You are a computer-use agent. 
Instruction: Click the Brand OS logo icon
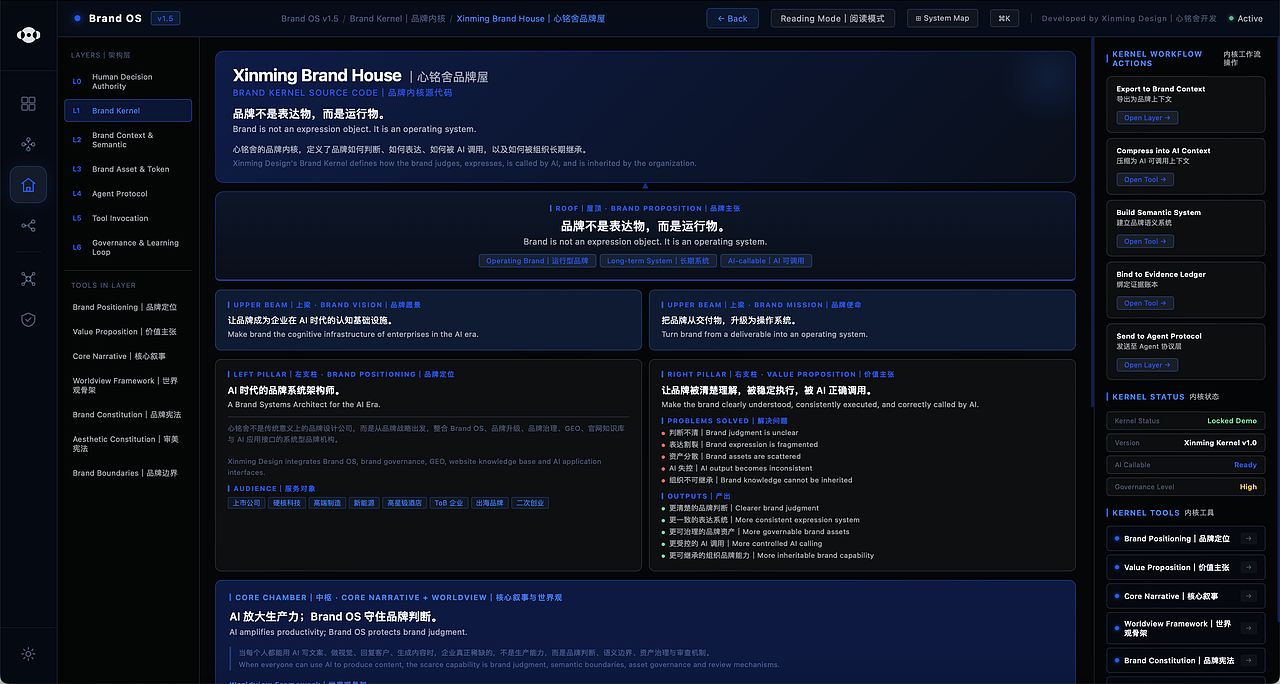click(28, 35)
